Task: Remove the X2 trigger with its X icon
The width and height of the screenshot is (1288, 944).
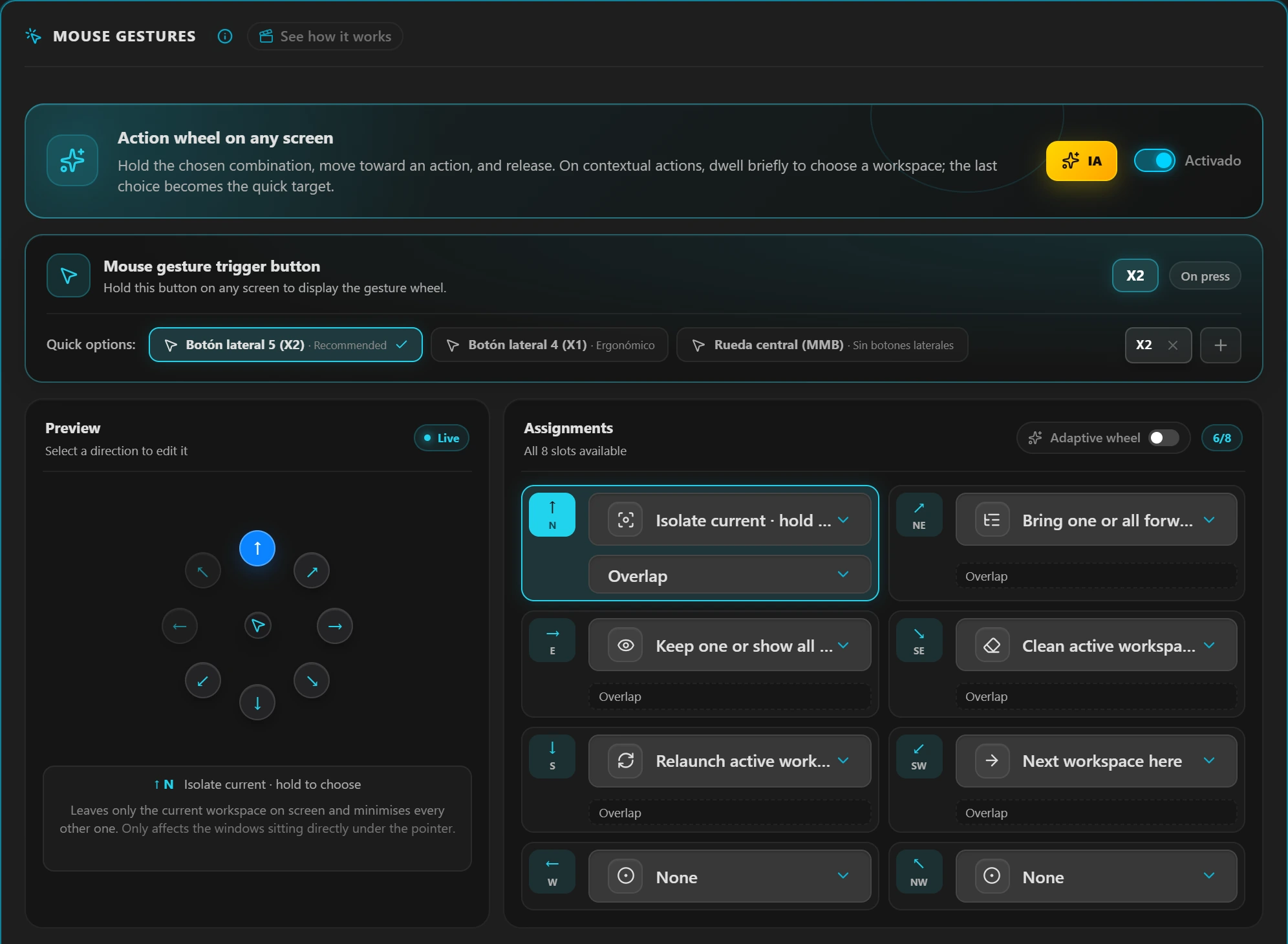Action: tap(1173, 345)
